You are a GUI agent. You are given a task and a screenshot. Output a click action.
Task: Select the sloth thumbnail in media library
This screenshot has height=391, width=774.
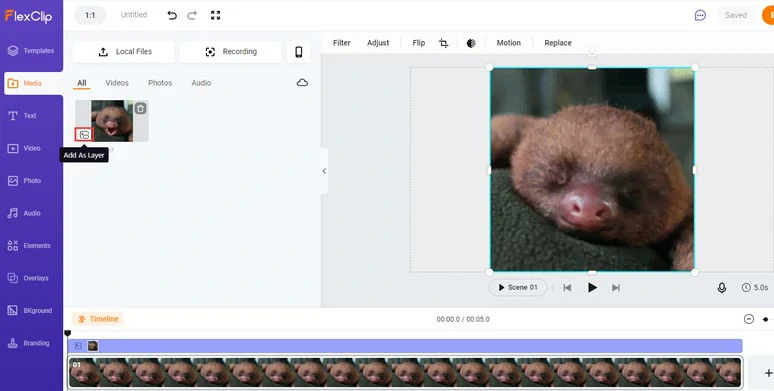[x=112, y=121]
